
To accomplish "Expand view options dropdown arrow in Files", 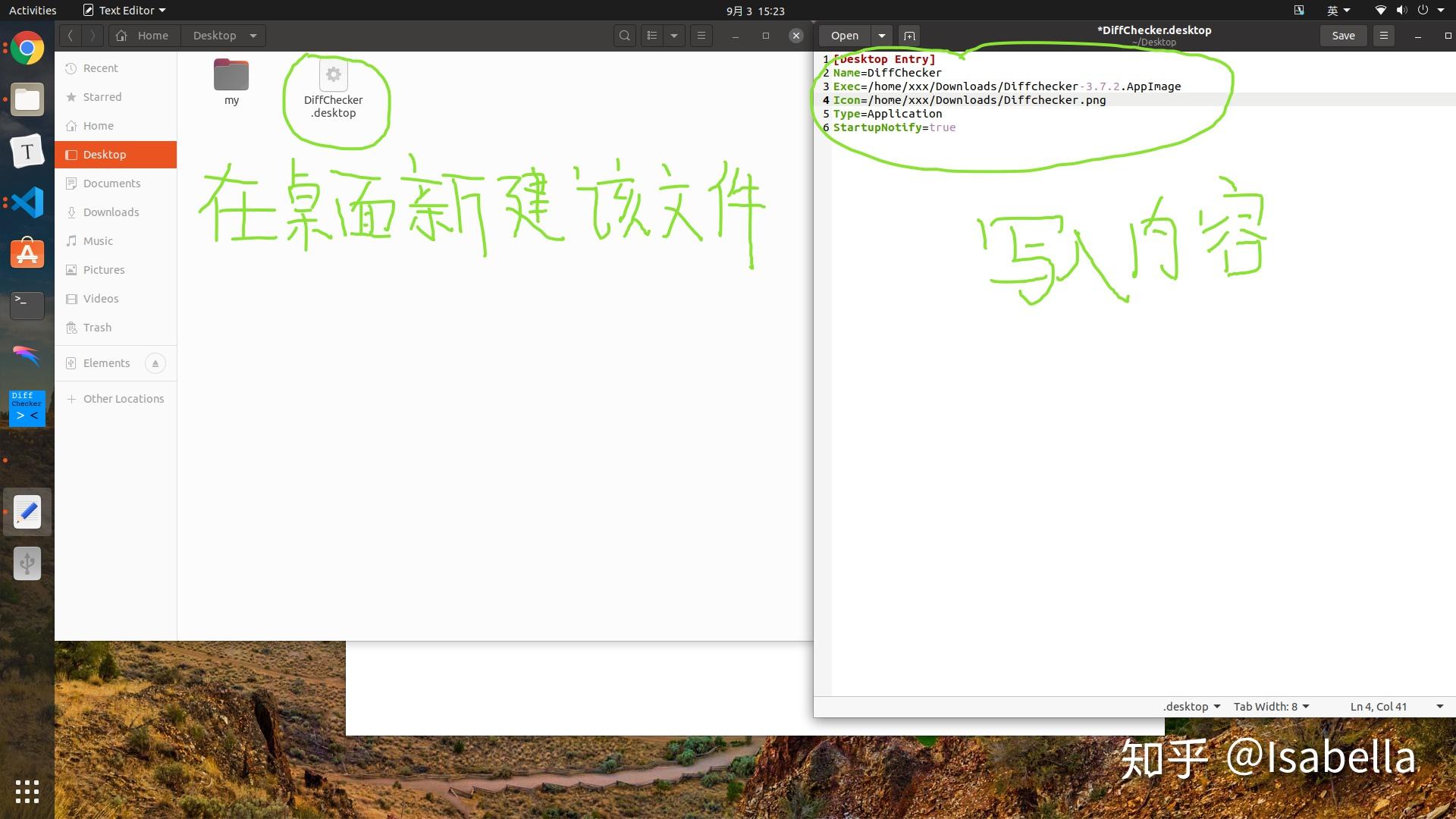I will 674,36.
